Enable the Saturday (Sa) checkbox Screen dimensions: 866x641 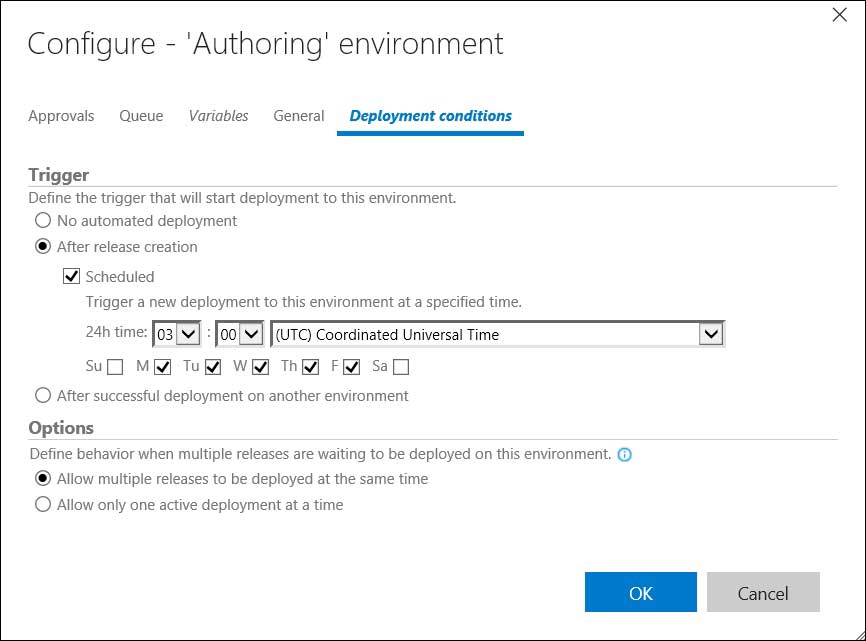coord(401,367)
